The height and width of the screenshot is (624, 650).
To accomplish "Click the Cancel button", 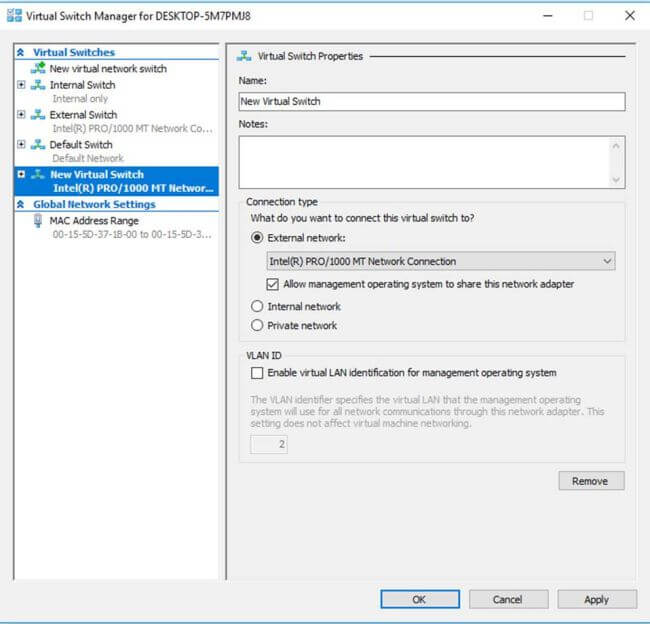I will click(508, 599).
